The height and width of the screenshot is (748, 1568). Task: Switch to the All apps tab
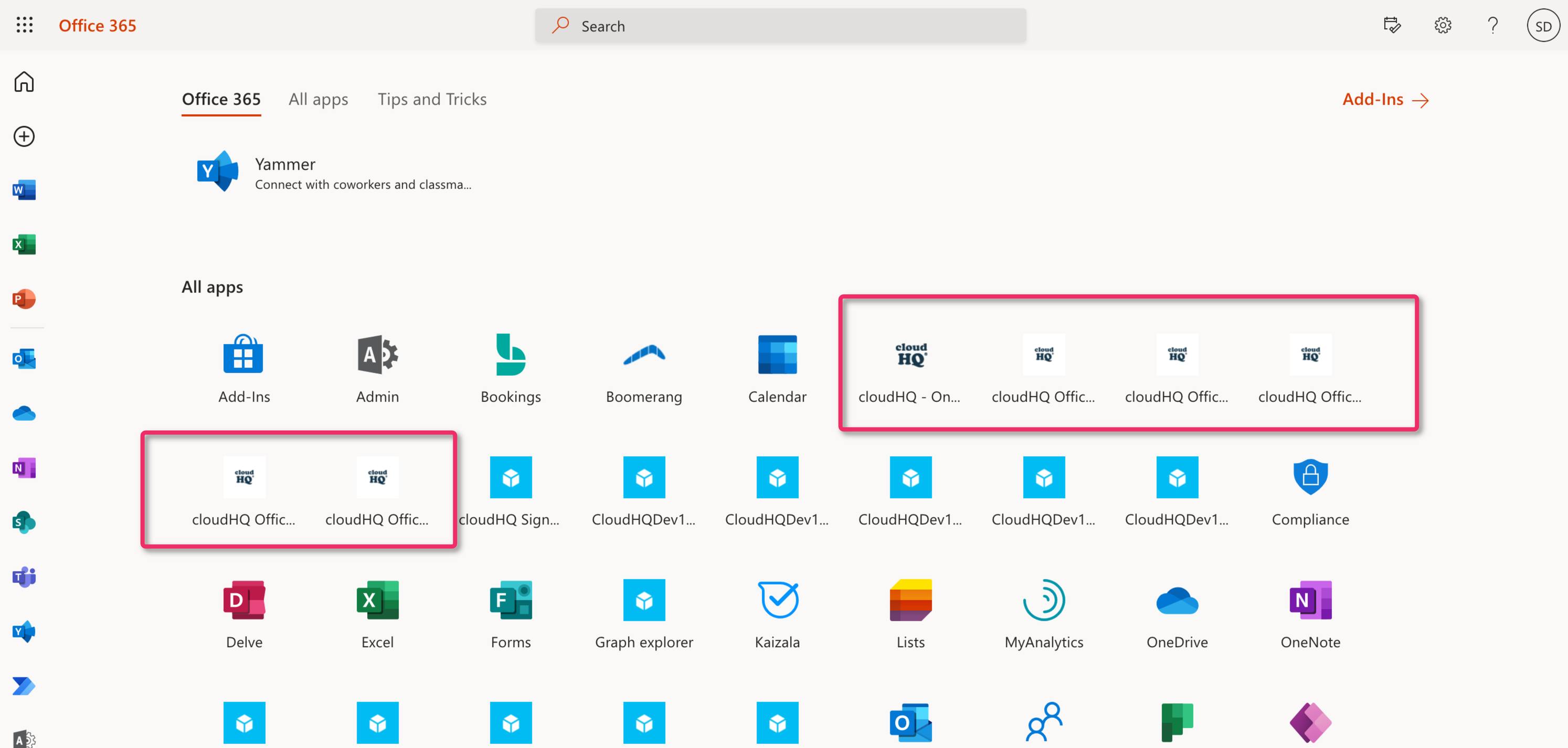pos(319,99)
